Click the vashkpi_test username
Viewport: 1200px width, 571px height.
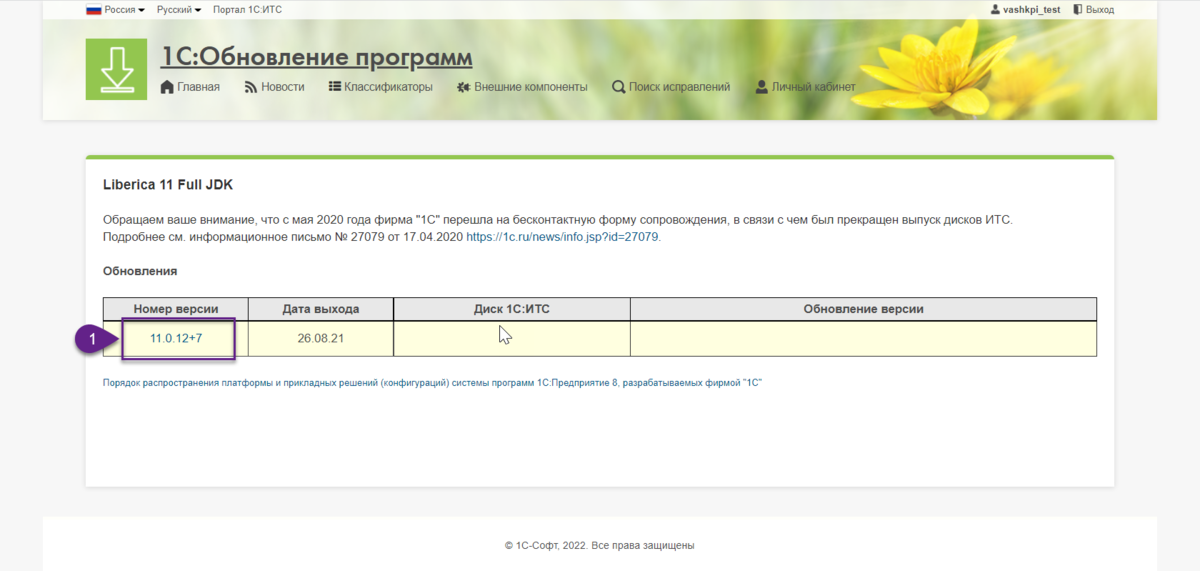[x=1032, y=9]
